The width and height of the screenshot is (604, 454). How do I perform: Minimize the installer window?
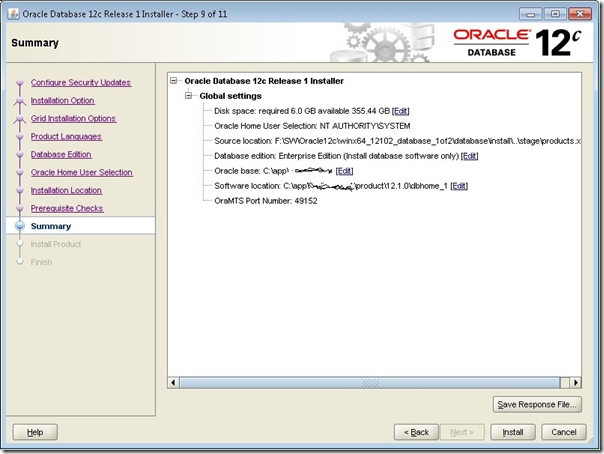(530, 14)
